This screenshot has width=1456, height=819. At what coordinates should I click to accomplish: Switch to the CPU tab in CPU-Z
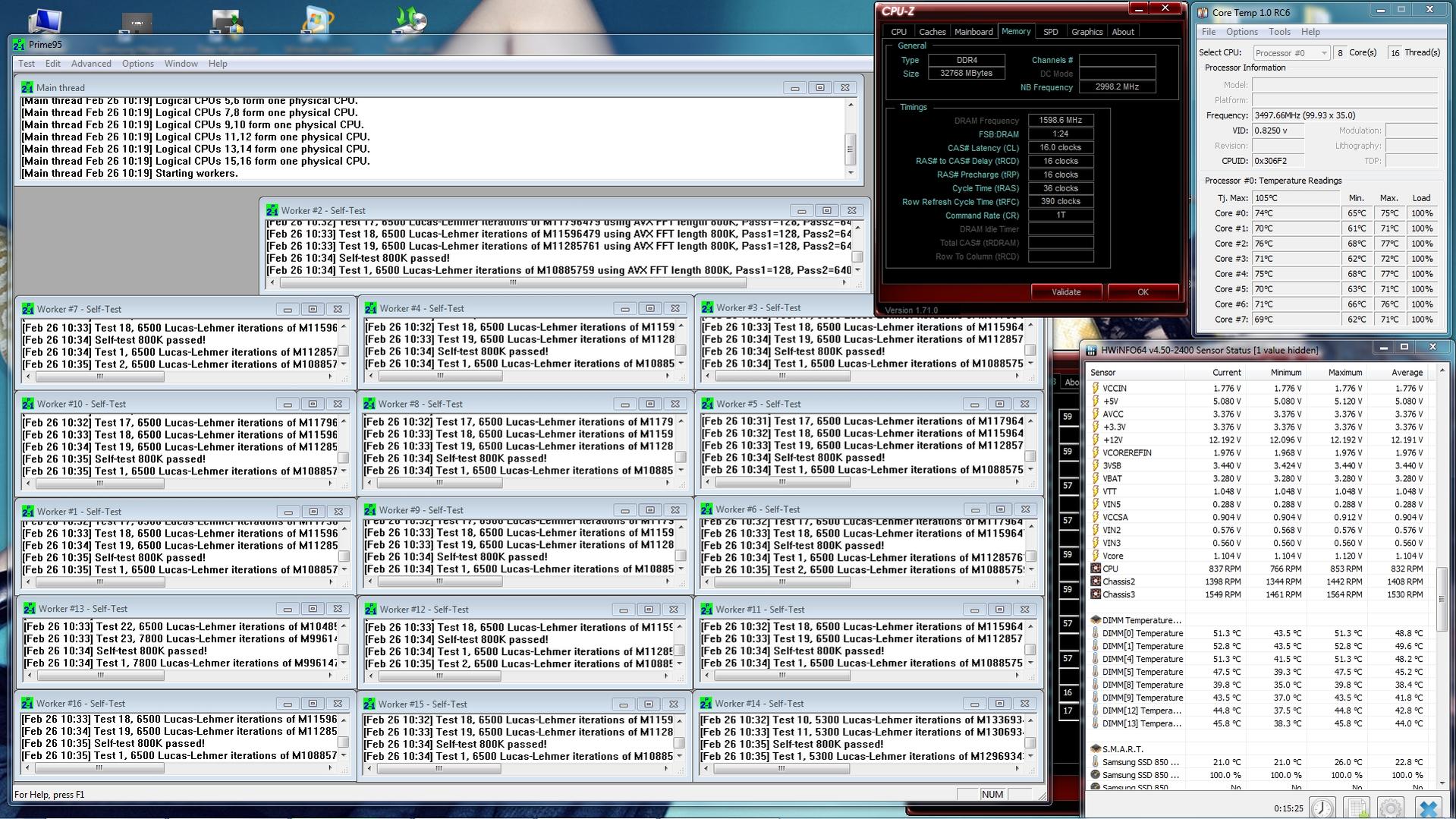coord(899,32)
